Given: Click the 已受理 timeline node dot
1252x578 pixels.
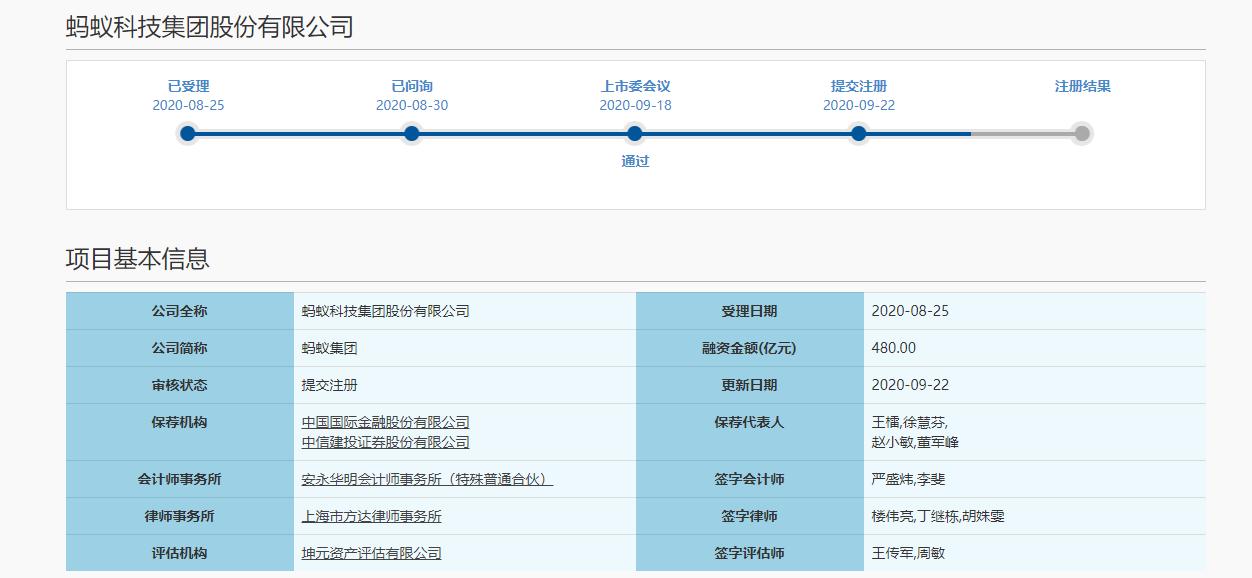Looking at the screenshot, I should [188, 134].
